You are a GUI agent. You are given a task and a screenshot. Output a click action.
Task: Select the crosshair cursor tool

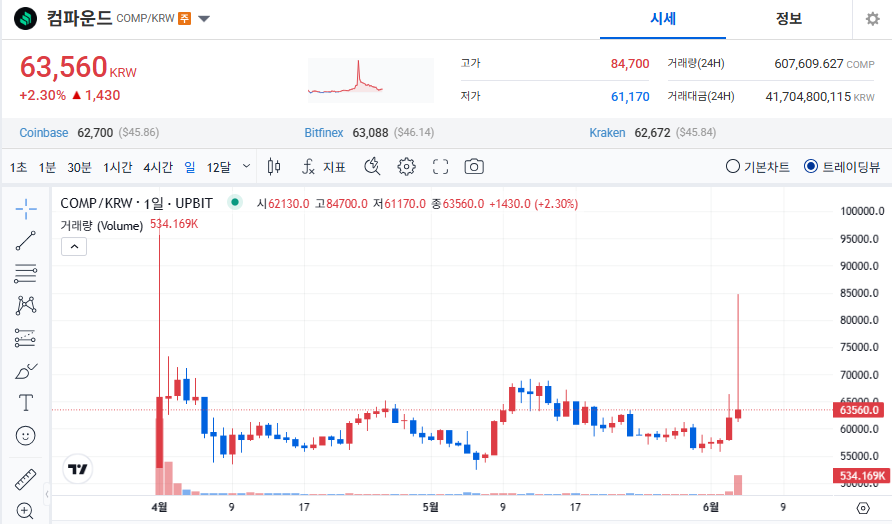click(x=26, y=209)
